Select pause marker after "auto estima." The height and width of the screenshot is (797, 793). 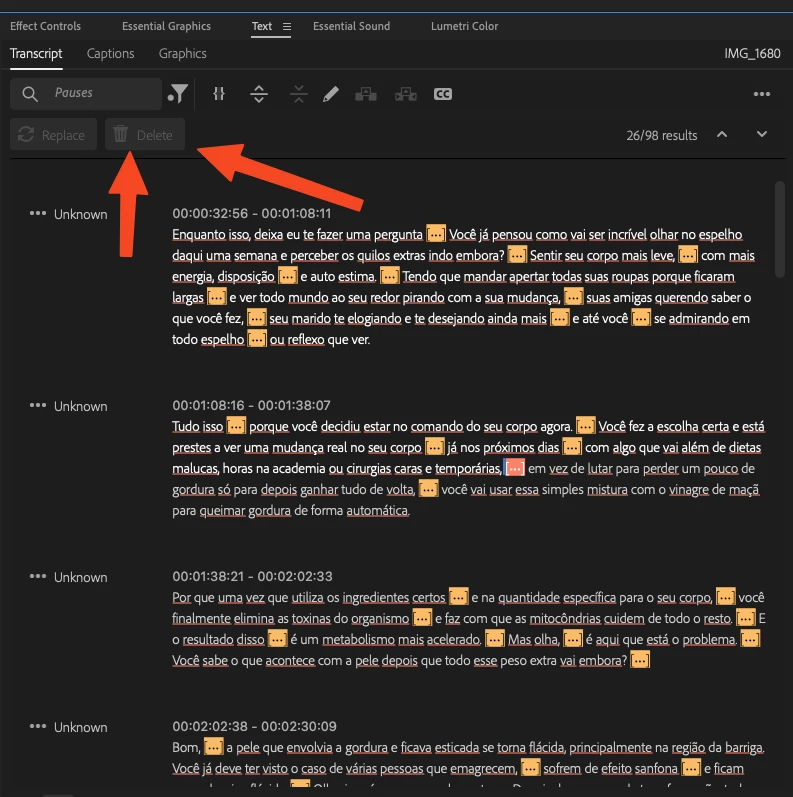(x=390, y=277)
